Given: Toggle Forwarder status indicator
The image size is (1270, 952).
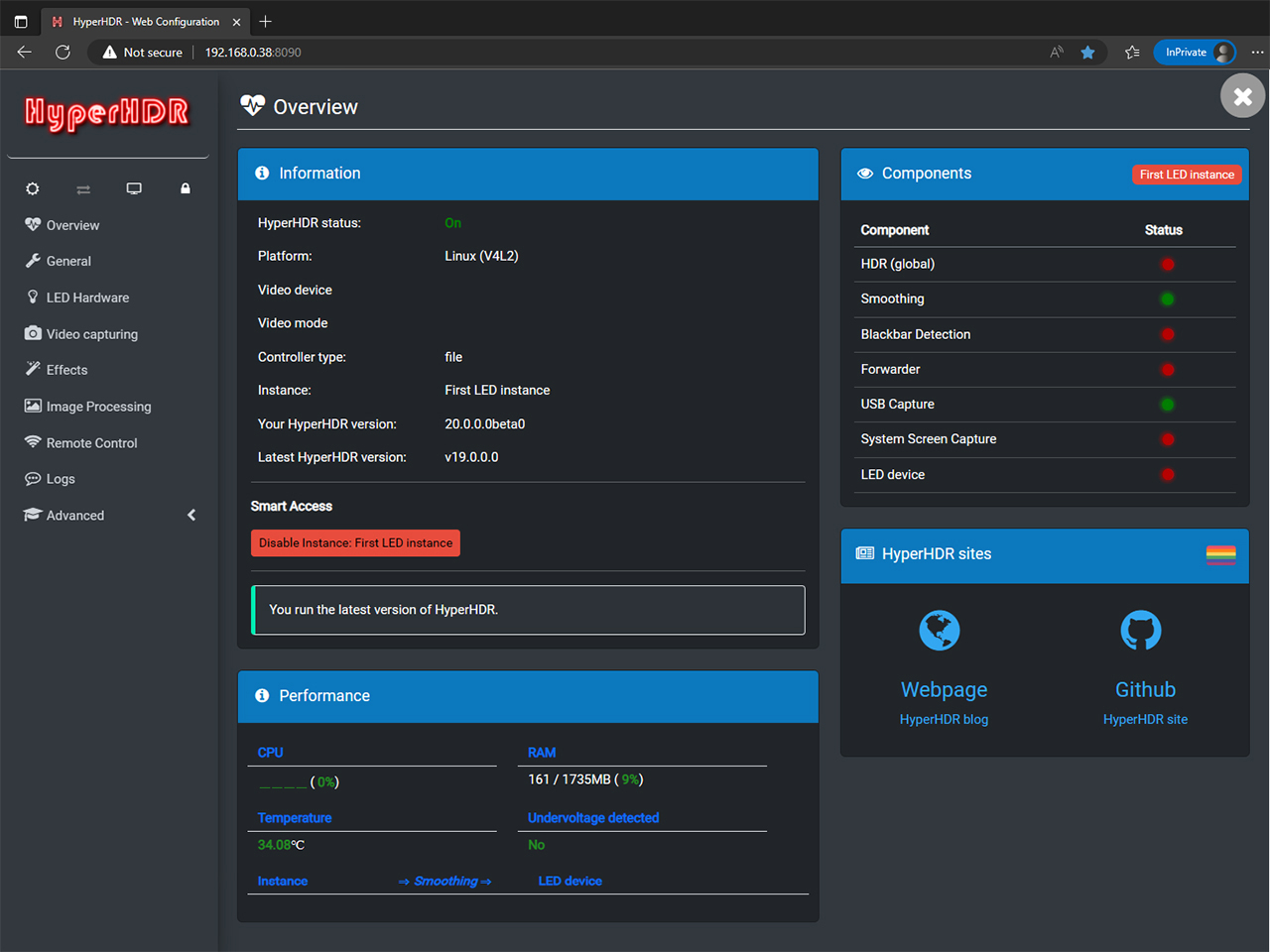Looking at the screenshot, I should pos(1168,369).
